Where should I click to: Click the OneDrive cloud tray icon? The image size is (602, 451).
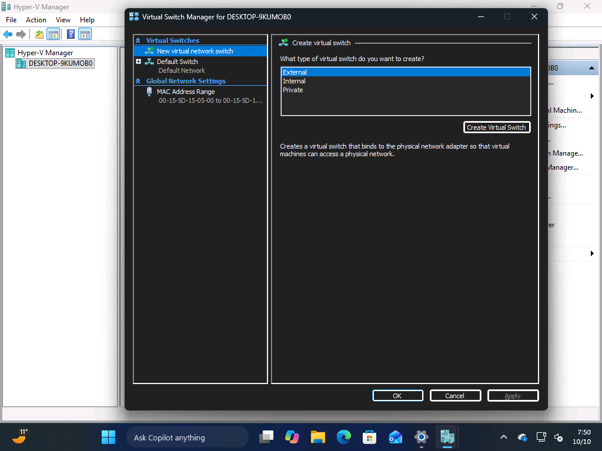[522, 437]
